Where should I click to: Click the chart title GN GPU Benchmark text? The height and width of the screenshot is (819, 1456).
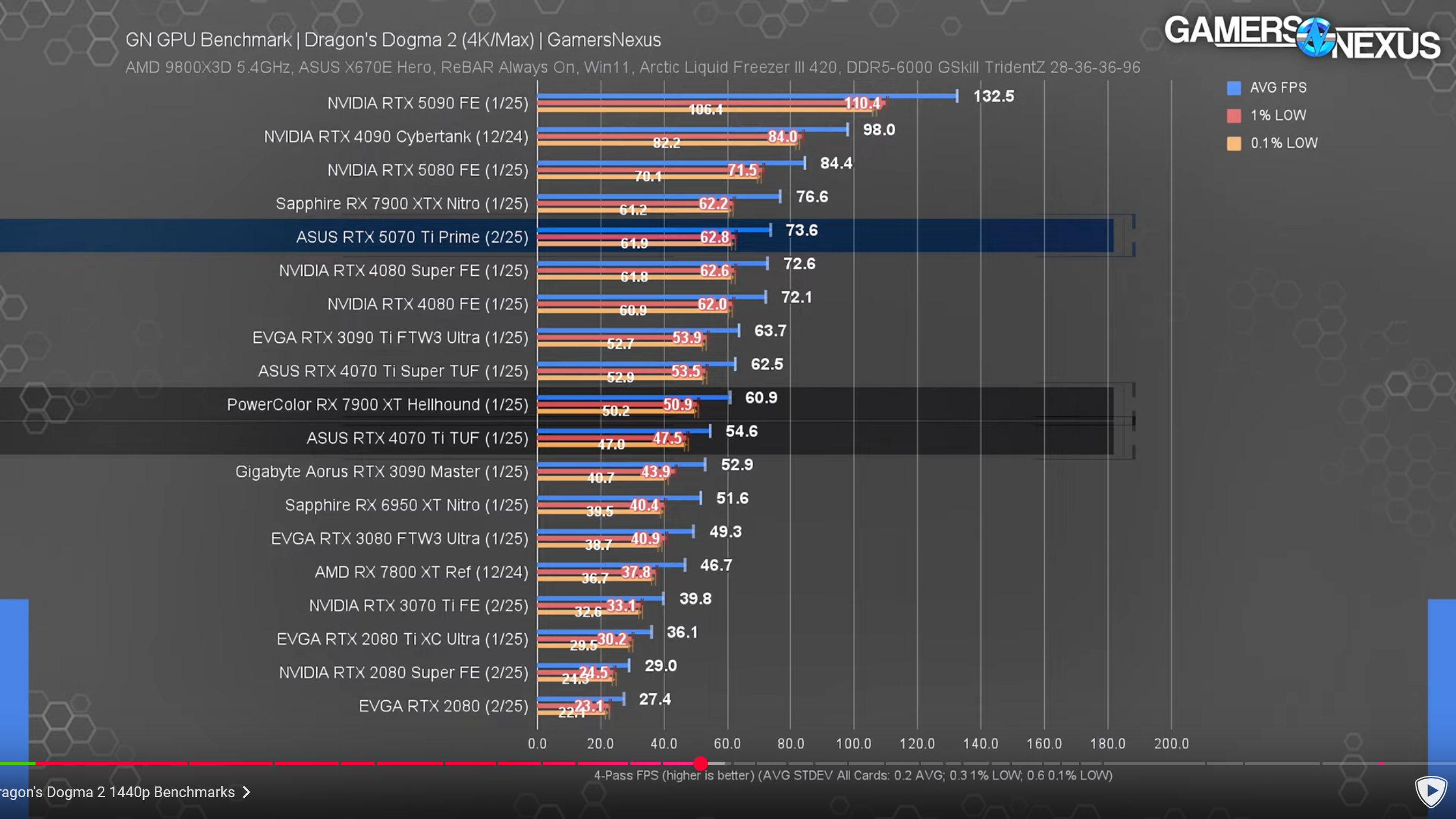pyautogui.click(x=208, y=40)
